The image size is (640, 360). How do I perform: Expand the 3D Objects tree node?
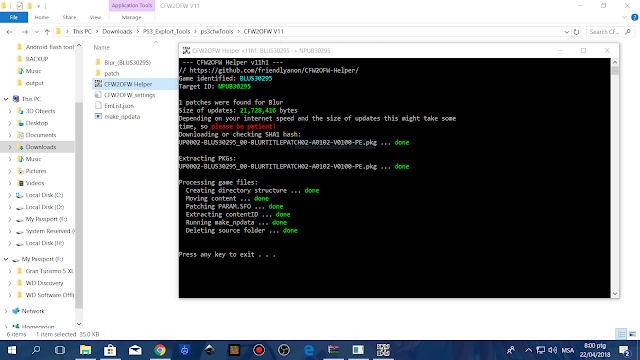(10, 111)
